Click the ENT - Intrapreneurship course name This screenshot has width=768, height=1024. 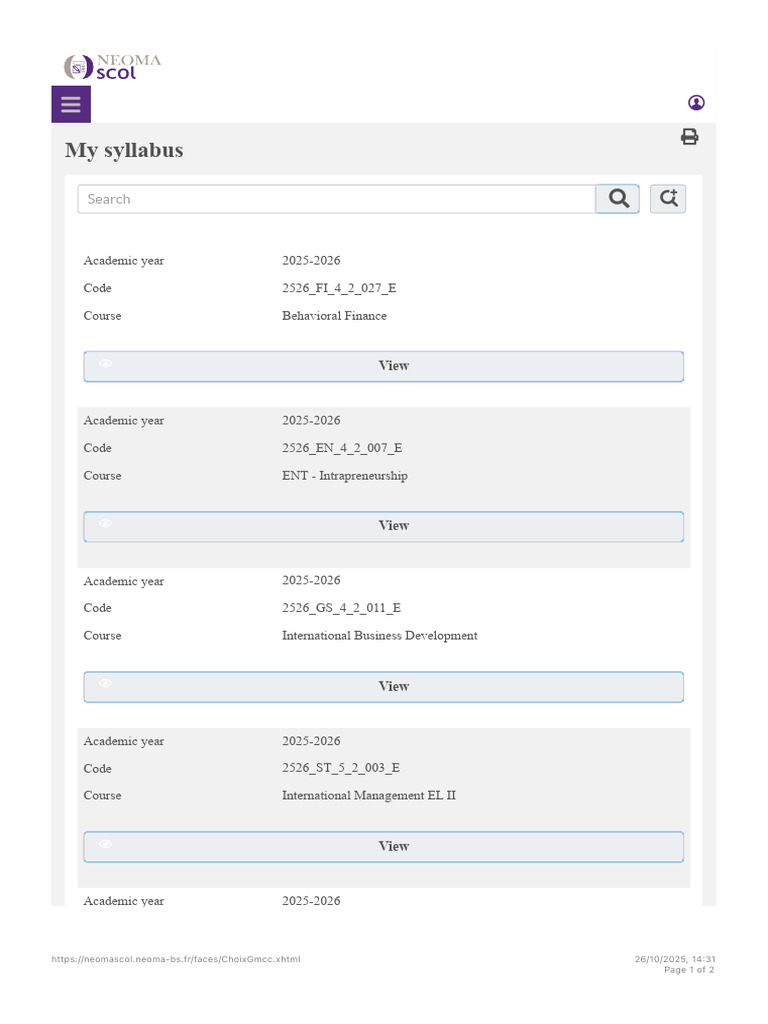pos(345,475)
